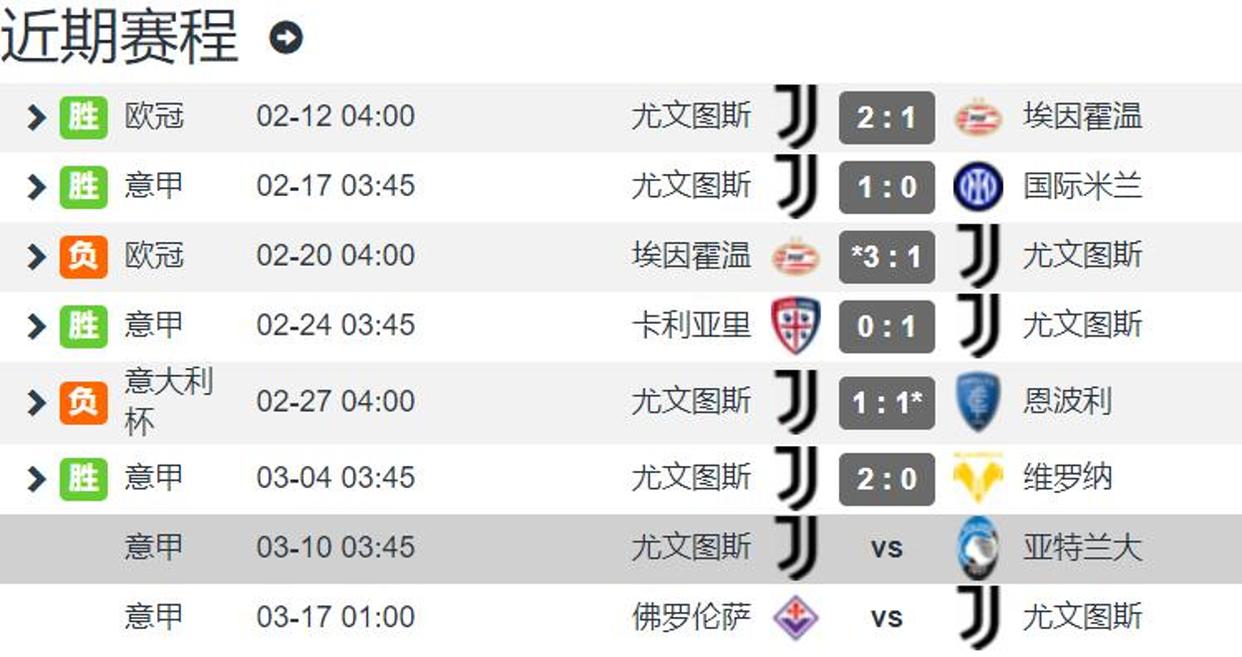Open the 2 : 1 score against 埃因霍温
The image size is (1242, 657).
coord(886,118)
